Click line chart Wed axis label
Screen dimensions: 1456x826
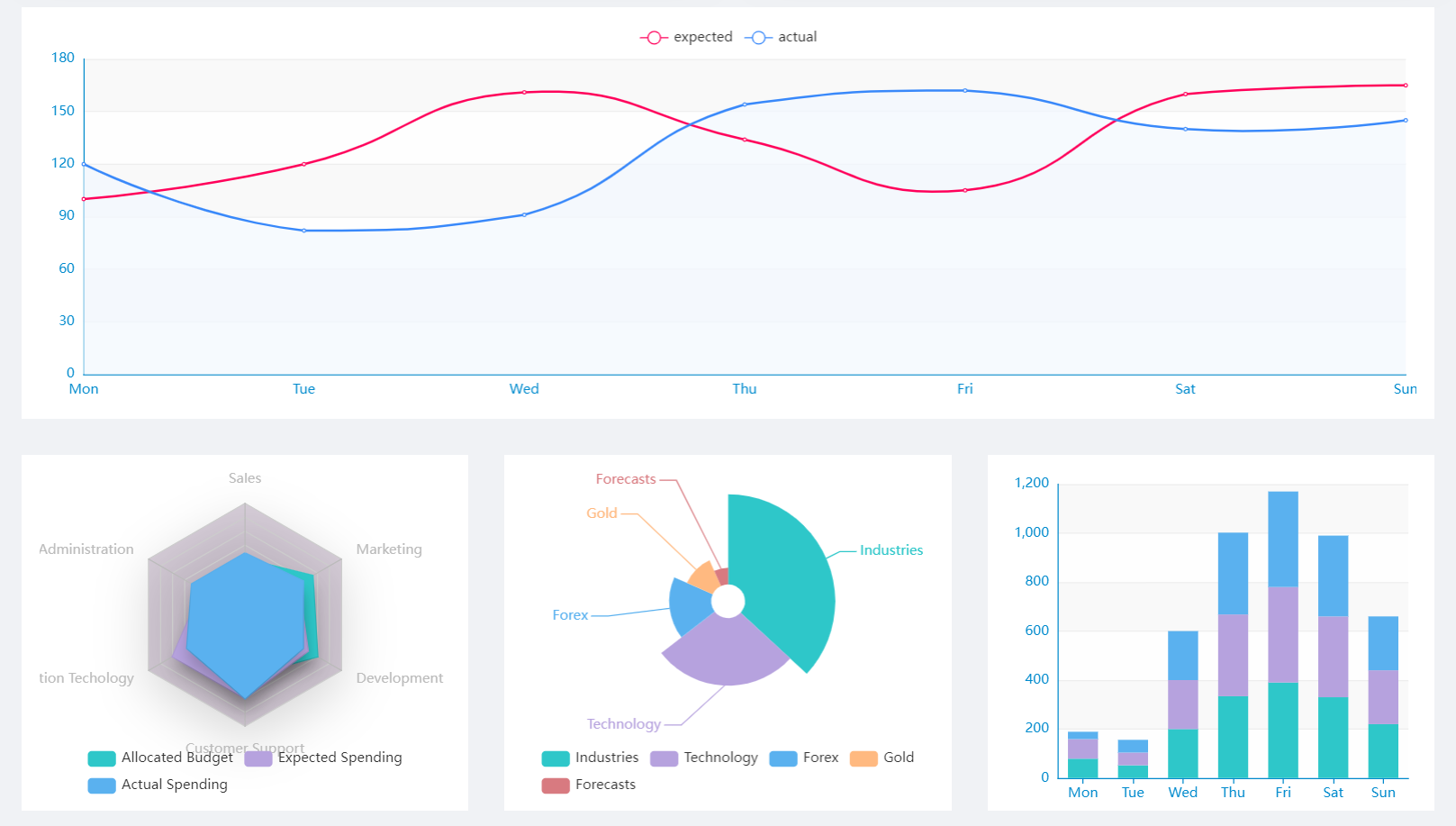(524, 389)
